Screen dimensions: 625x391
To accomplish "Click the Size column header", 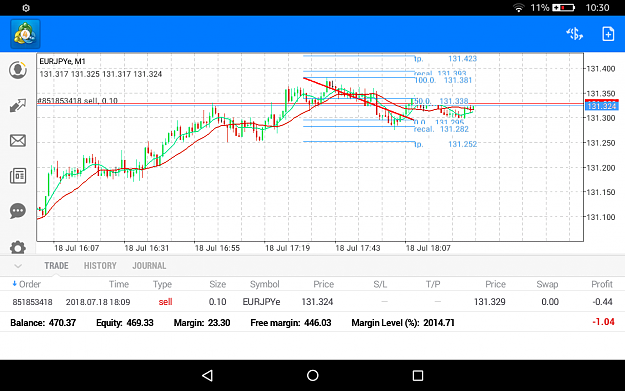I will (x=218, y=284).
